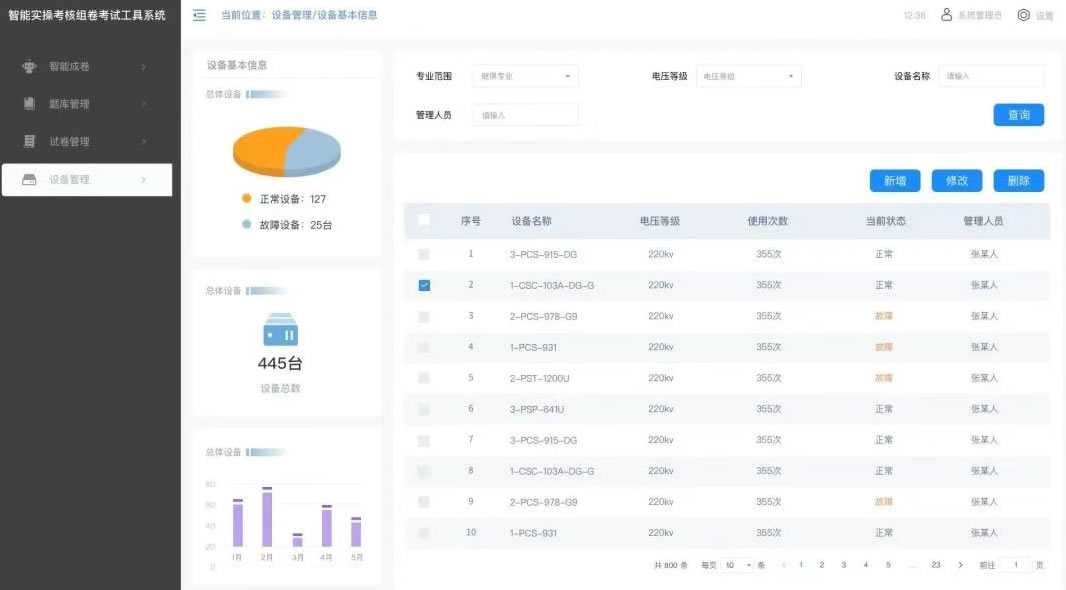The image size is (1066, 590).
Task: Toggle the select-all checkbox in table header
Action: coord(424,221)
